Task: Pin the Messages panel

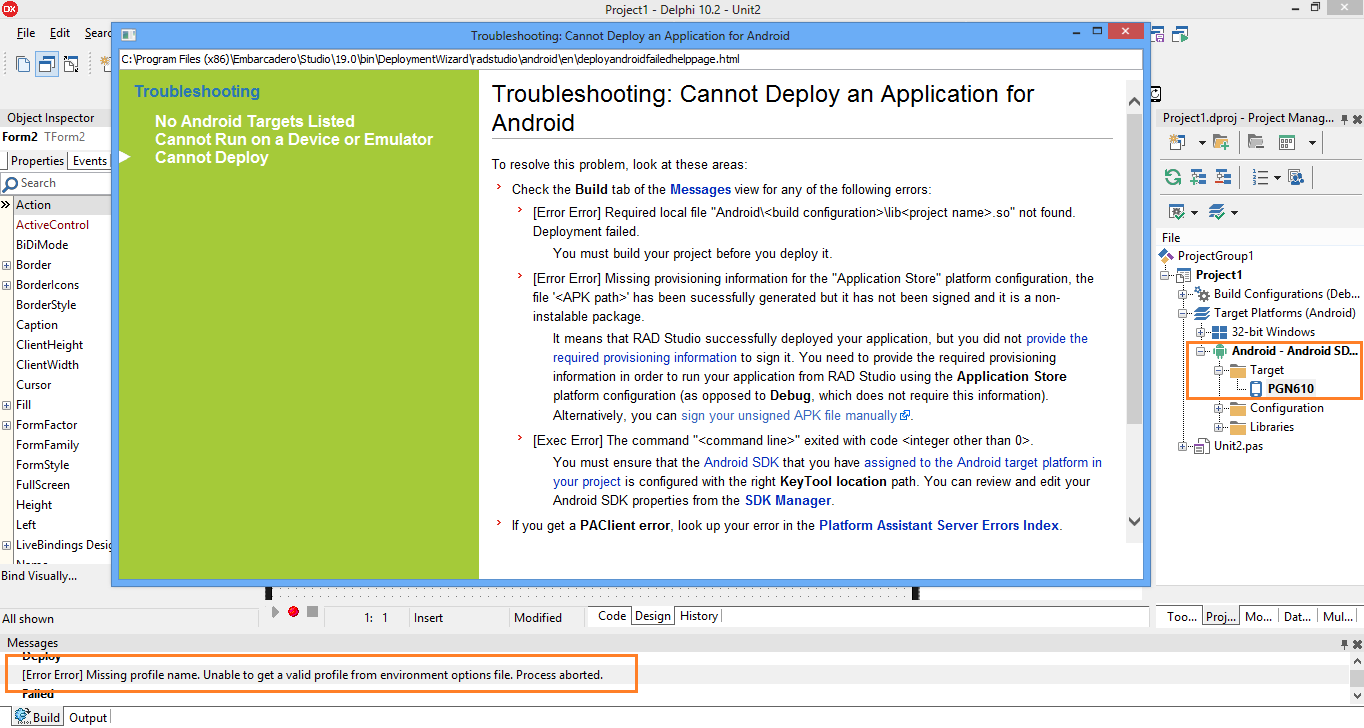Action: [1344, 643]
